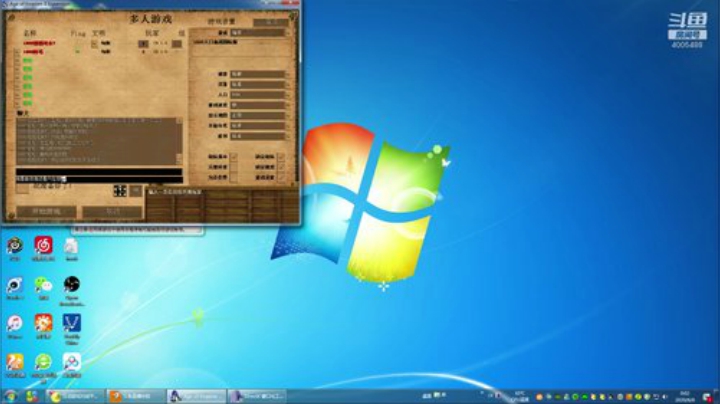Click the speaker volume icon in the system tray
This screenshot has height=404, width=720.
(x=664, y=397)
